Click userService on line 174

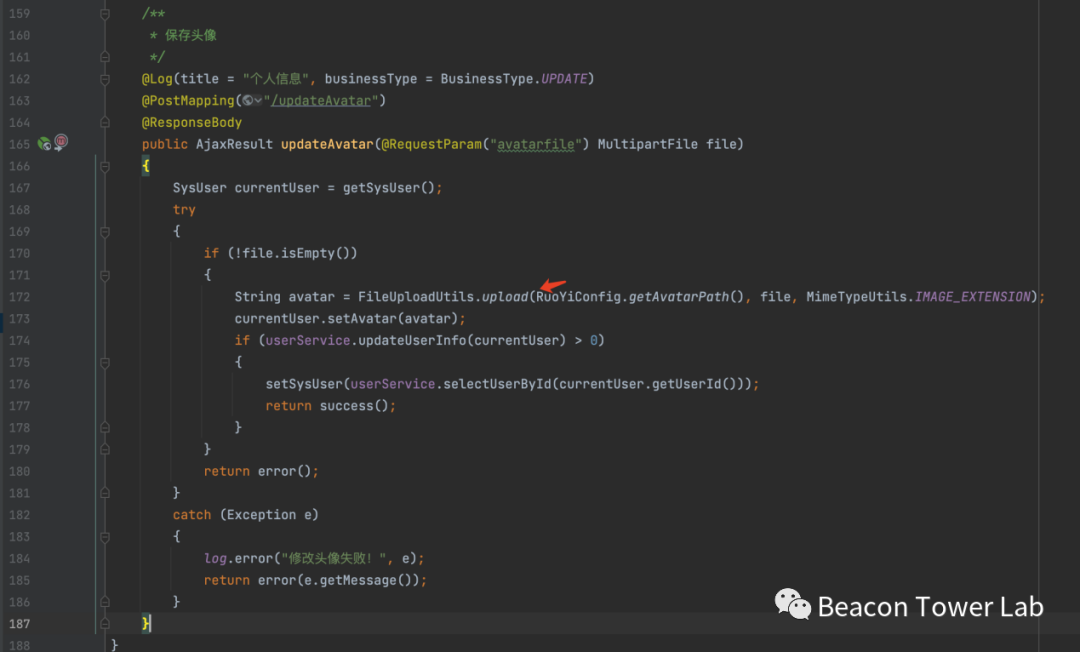coord(308,340)
